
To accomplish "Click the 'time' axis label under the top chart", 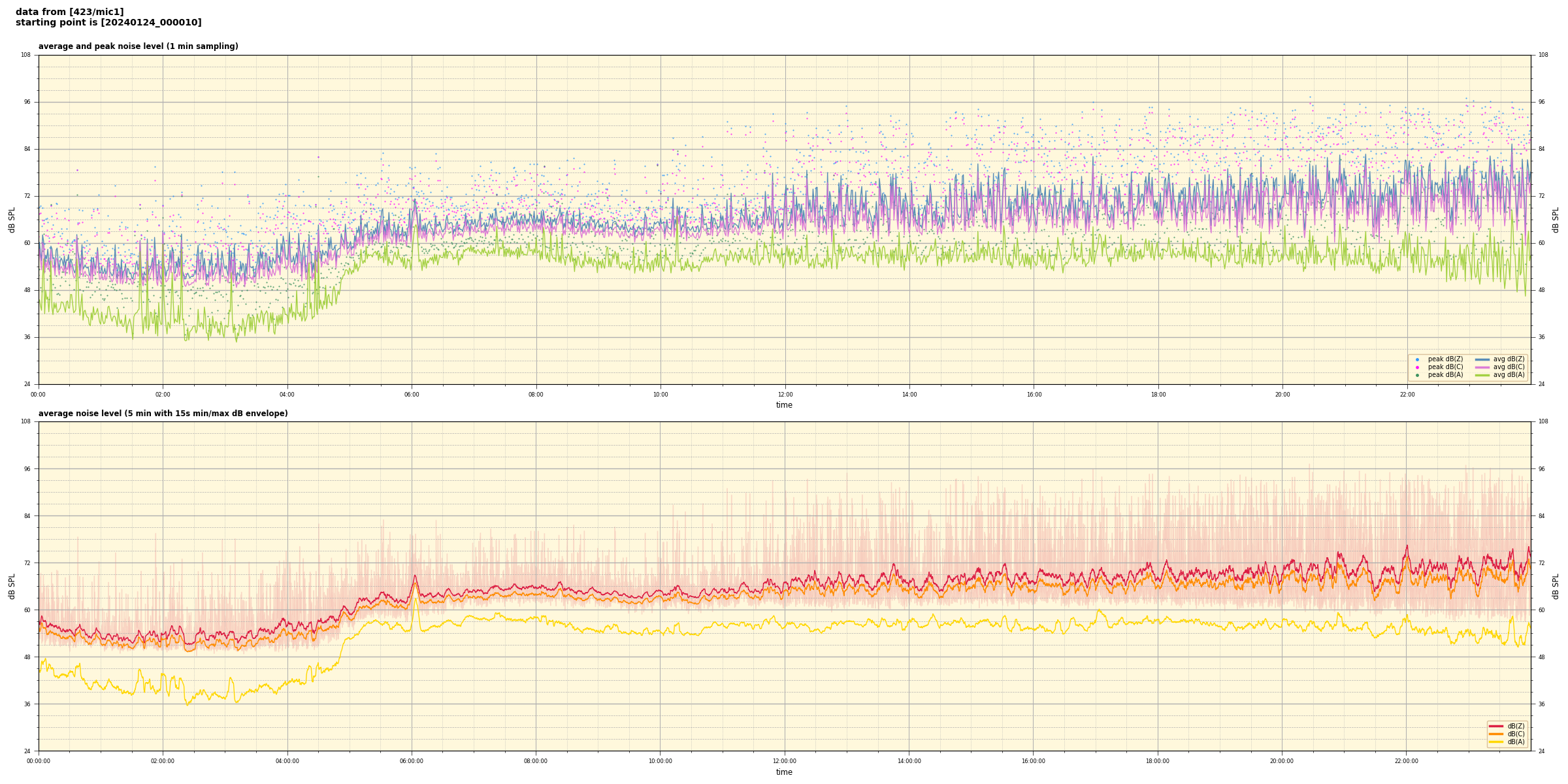I will click(784, 405).
